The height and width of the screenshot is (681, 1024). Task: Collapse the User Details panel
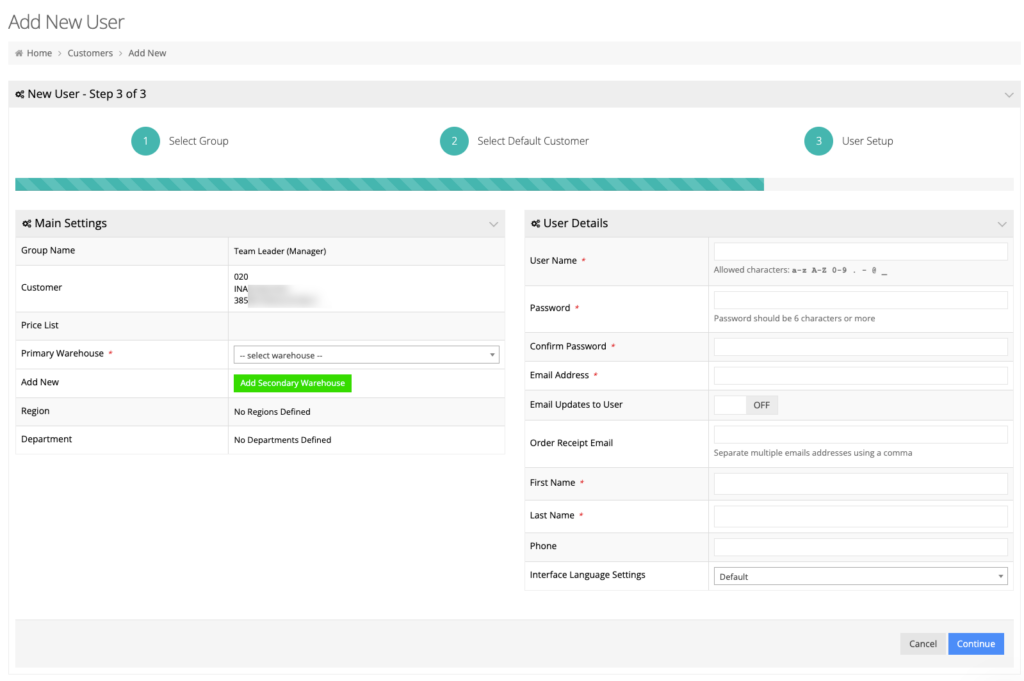tap(1002, 224)
